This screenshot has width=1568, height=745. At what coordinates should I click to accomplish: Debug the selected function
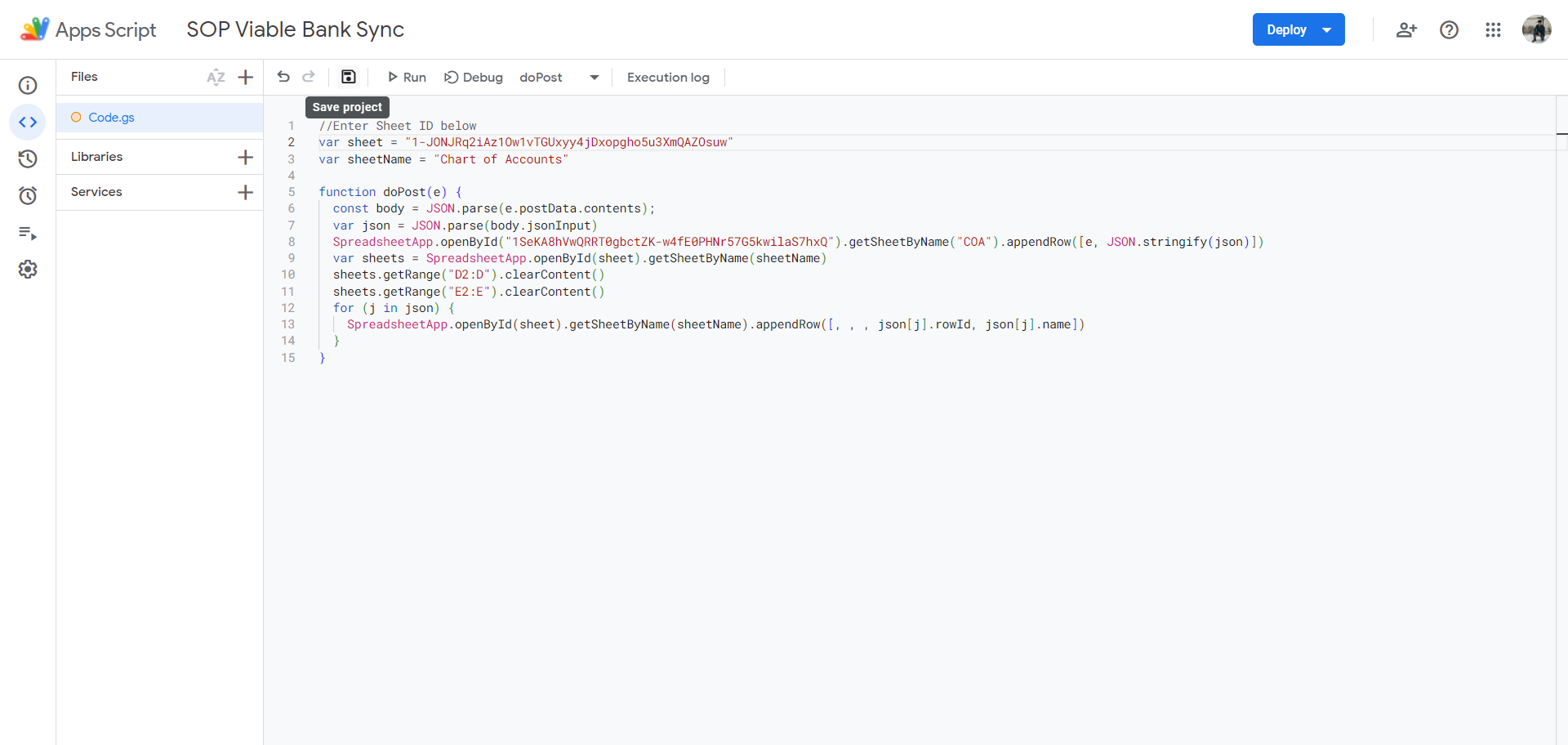(x=474, y=77)
